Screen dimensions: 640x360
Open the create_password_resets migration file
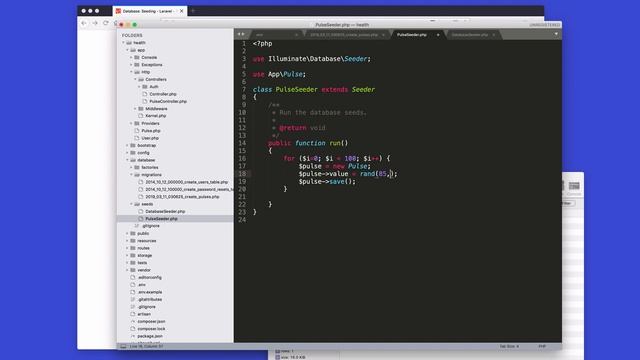(x=189, y=189)
